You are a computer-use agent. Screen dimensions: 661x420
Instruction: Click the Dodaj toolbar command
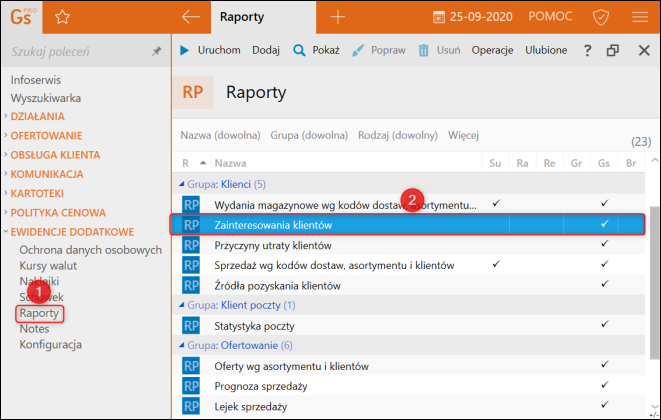pyautogui.click(x=266, y=50)
